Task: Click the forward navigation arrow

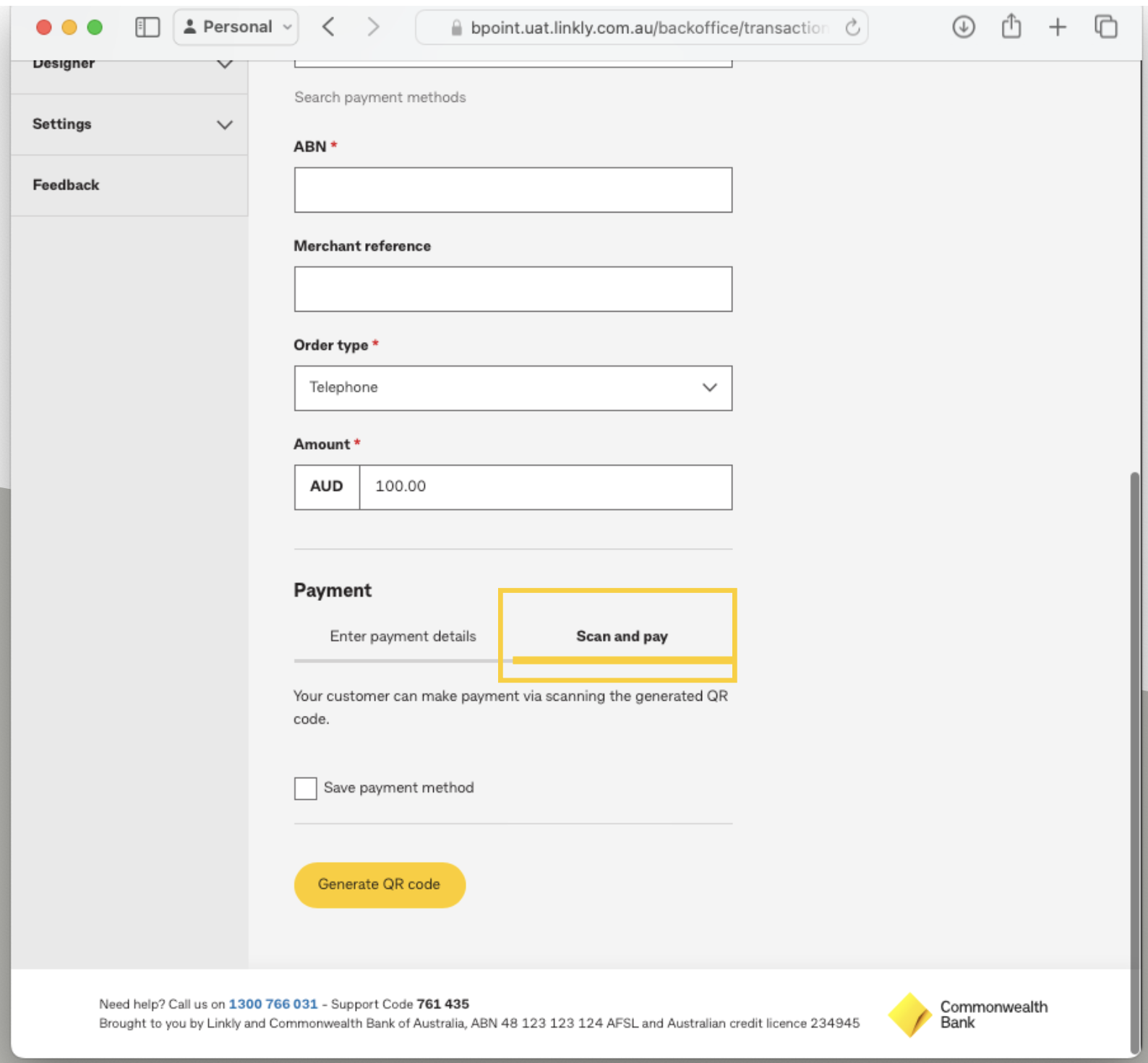Action: [x=373, y=27]
